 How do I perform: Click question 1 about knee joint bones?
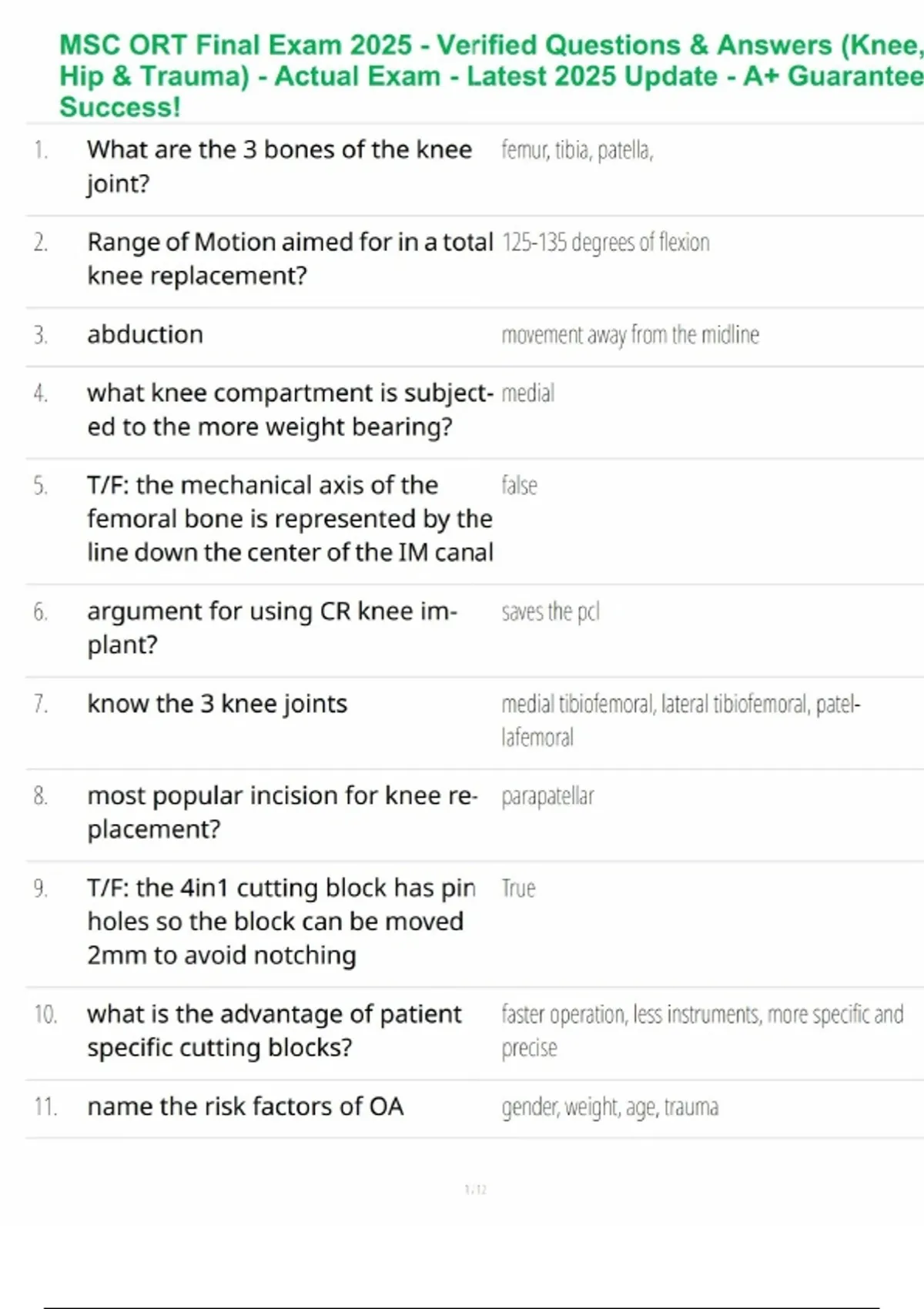coord(279,166)
